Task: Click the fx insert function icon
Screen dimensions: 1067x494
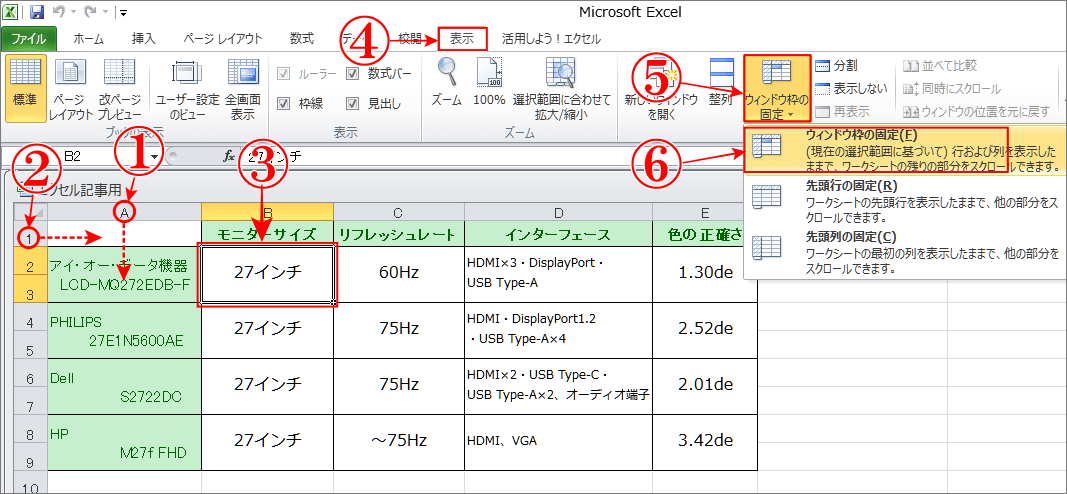Action: click(x=229, y=157)
